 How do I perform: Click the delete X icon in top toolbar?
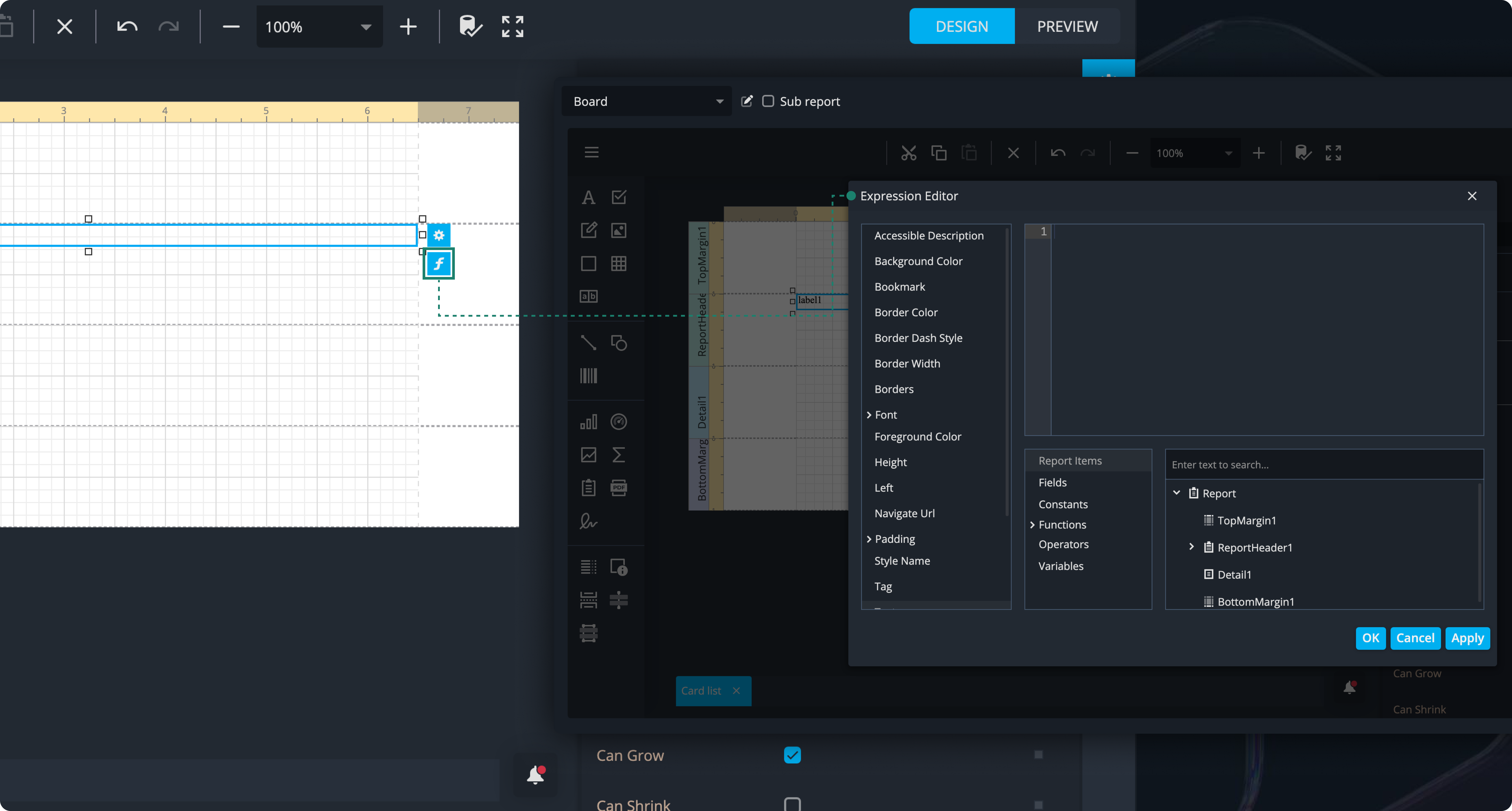click(64, 27)
